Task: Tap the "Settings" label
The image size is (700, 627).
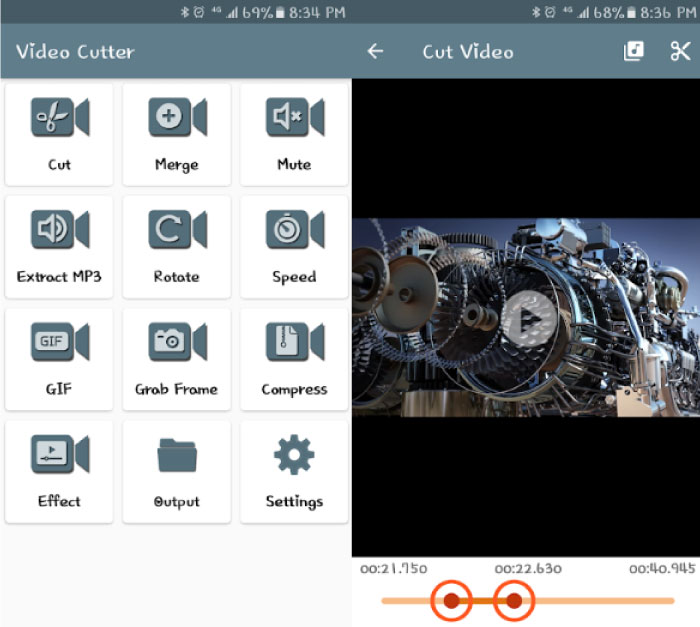Action: pos(294,502)
